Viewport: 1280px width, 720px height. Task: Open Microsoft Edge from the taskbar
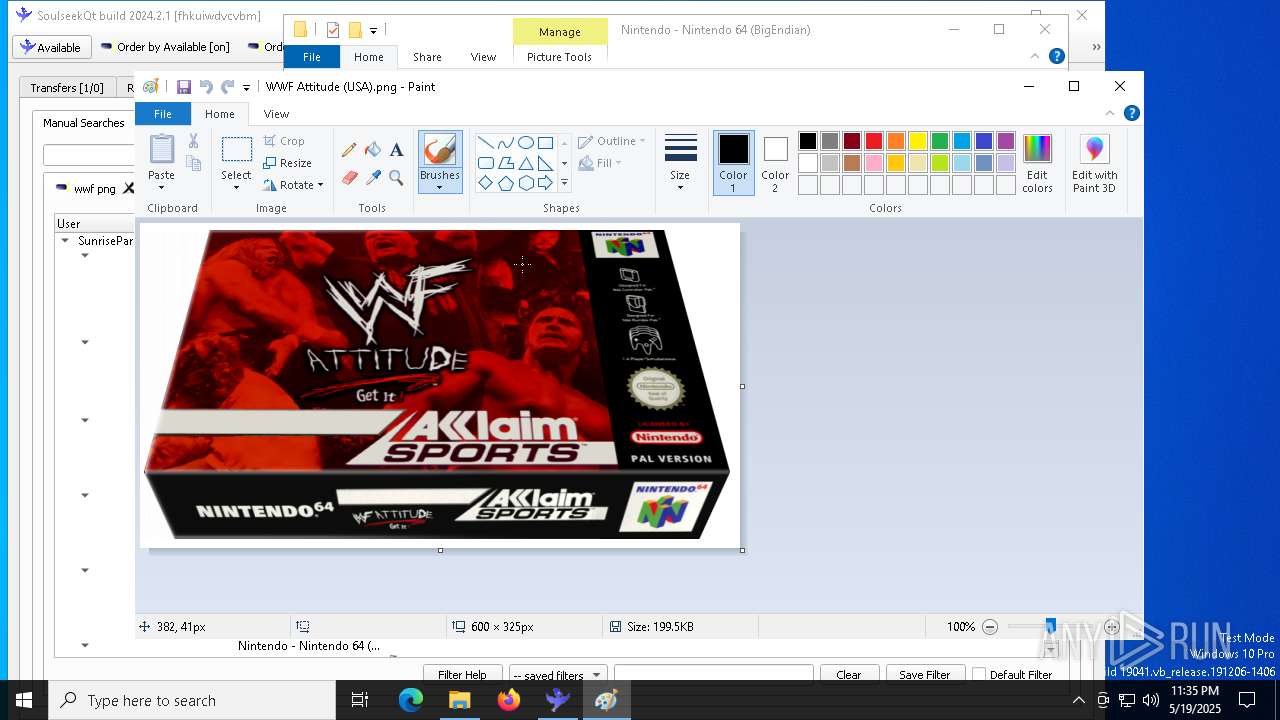[x=411, y=700]
